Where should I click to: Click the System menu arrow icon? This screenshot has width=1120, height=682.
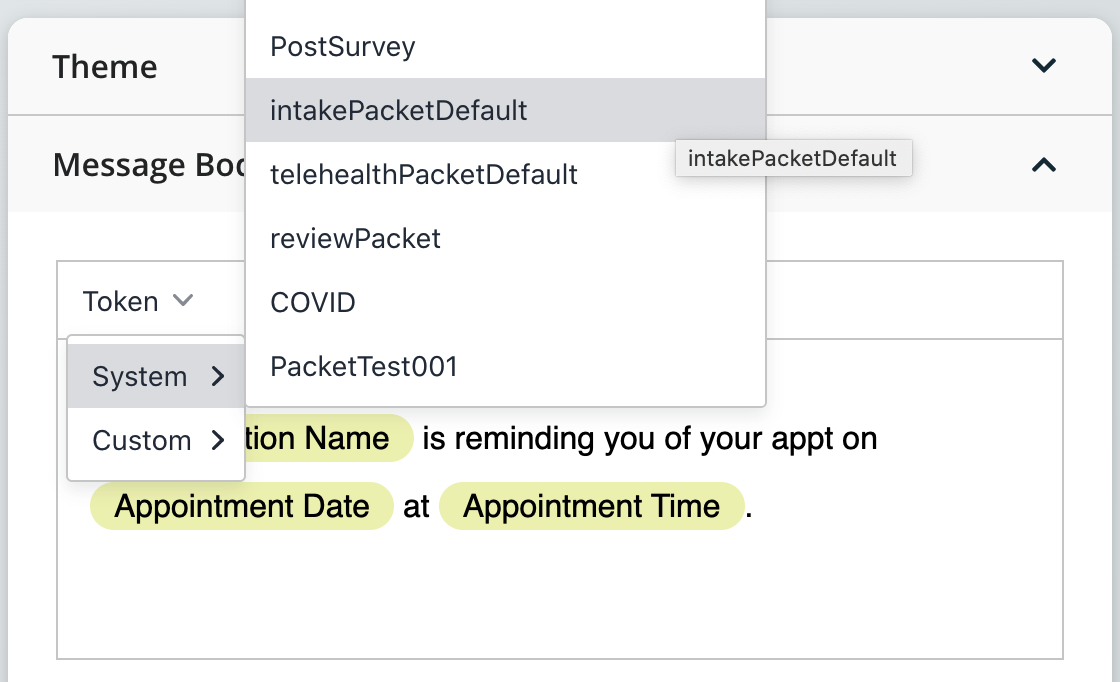click(x=218, y=376)
